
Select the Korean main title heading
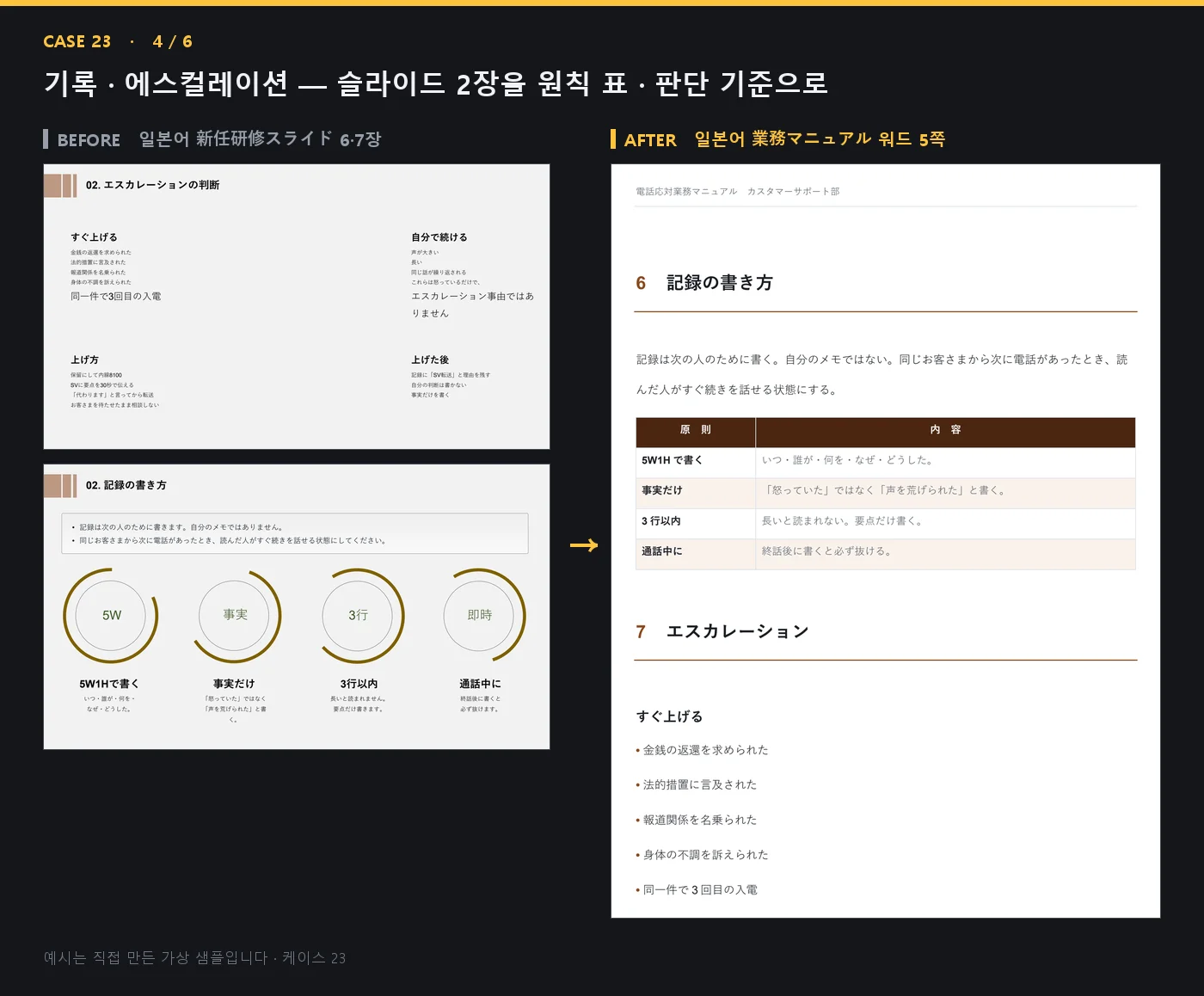click(436, 83)
